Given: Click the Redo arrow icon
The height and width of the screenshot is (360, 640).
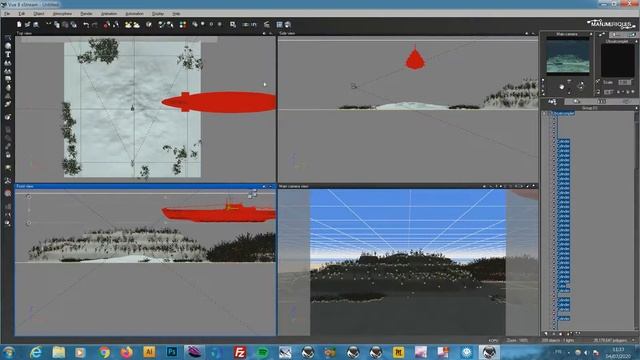Looking at the screenshot, I should (x=95, y=24).
